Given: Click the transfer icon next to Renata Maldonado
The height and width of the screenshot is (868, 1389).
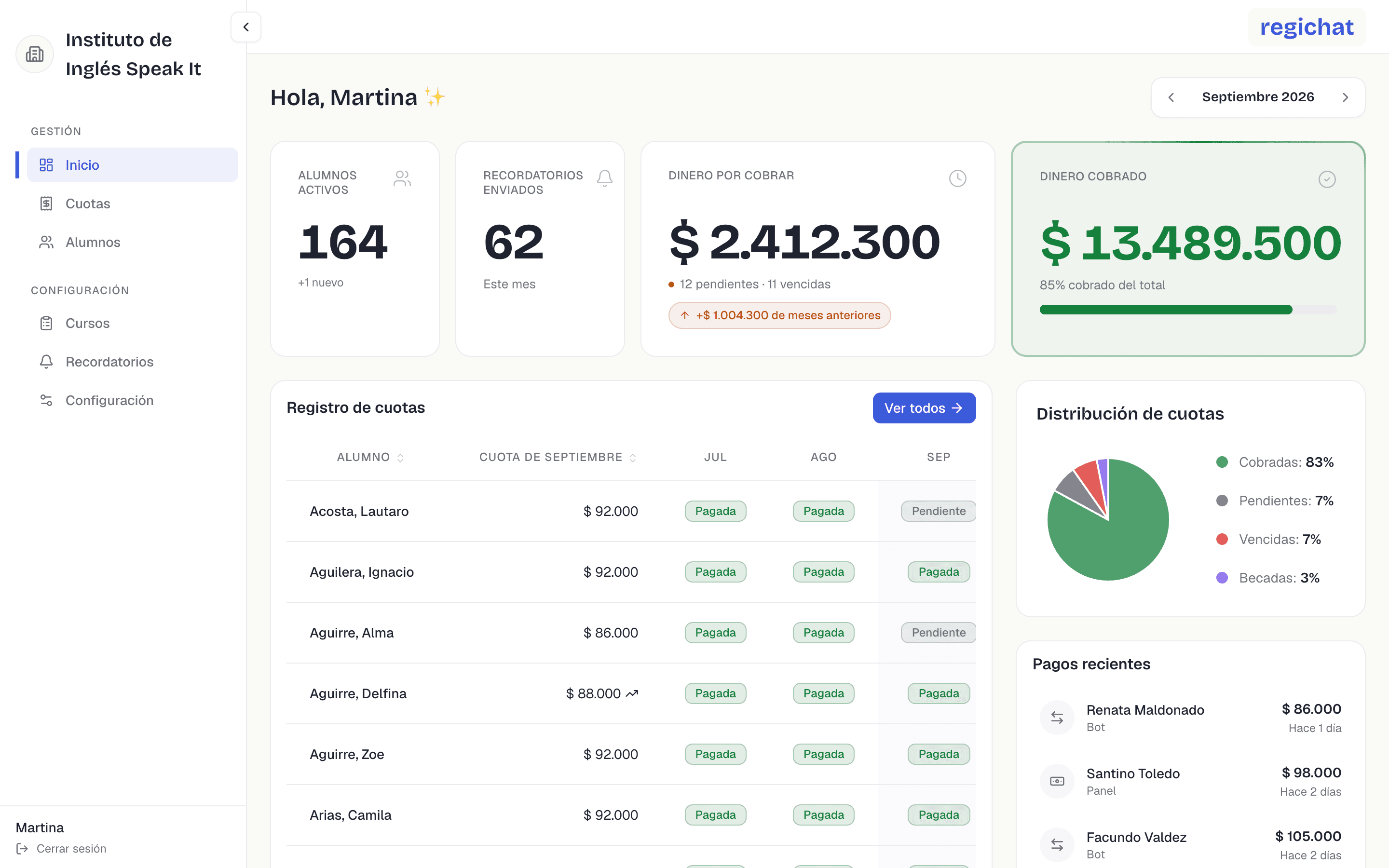Looking at the screenshot, I should click(1057, 718).
